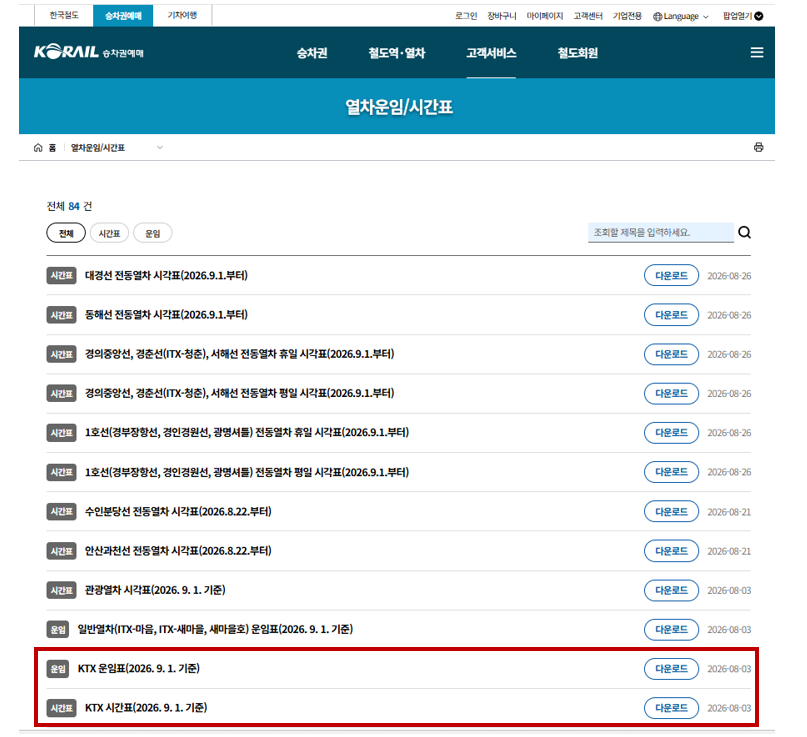807x737 pixels.
Task: Open the 철도회원 menu
Action: tap(577, 53)
